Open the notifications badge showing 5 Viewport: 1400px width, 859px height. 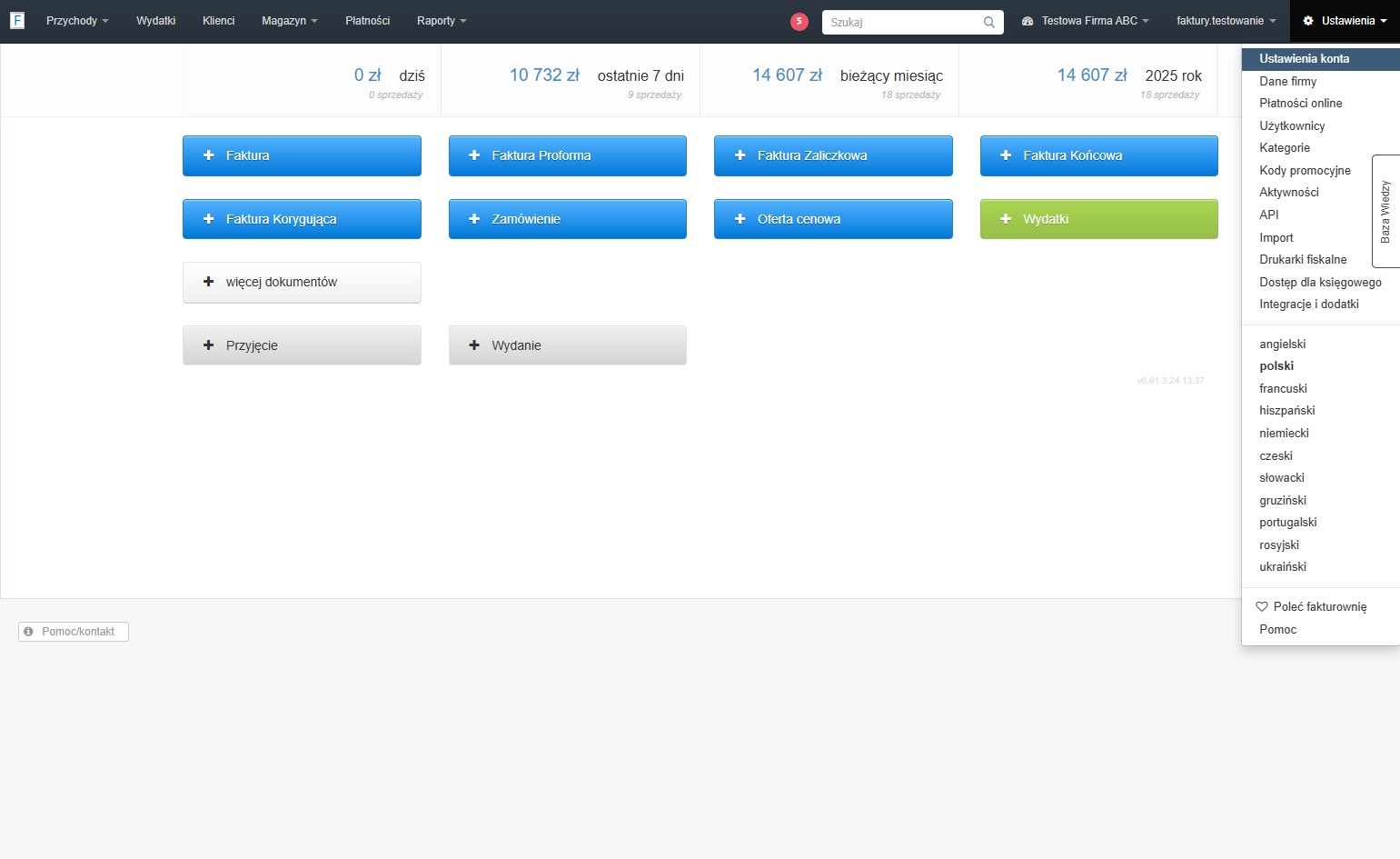coord(799,22)
